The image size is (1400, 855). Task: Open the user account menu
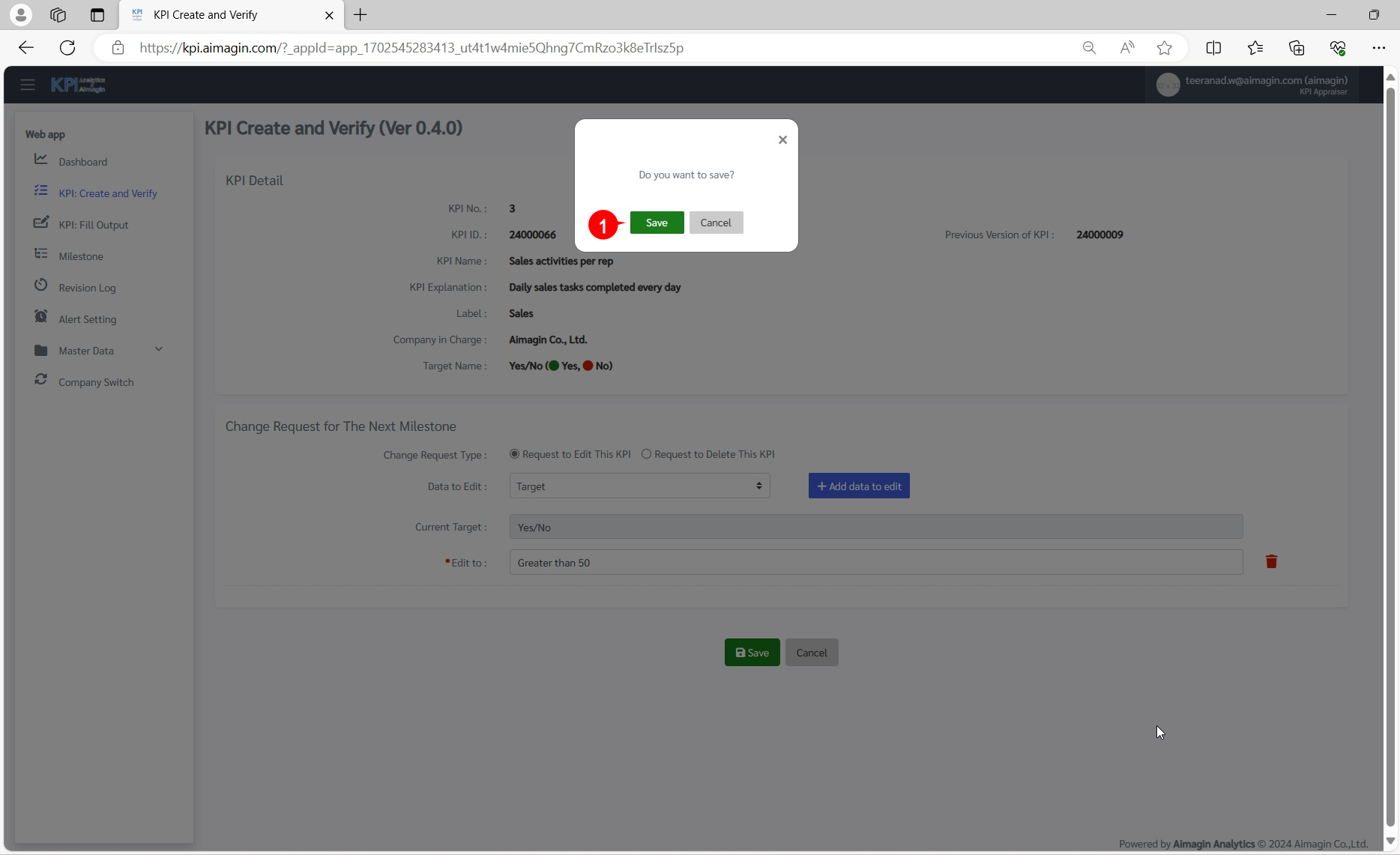(x=1252, y=85)
